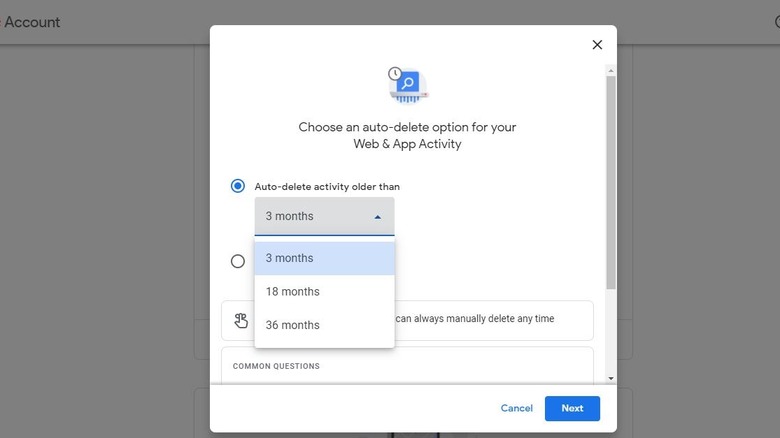Click the scrollbar down arrow in dialog
This screenshot has width=780, height=438.
[611, 378]
